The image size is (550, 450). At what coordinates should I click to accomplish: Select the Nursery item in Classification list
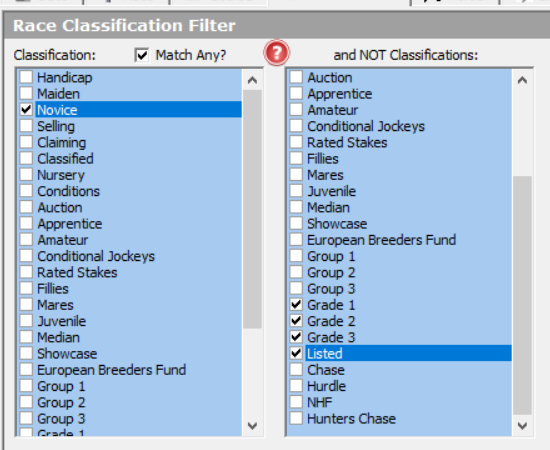(x=61, y=175)
